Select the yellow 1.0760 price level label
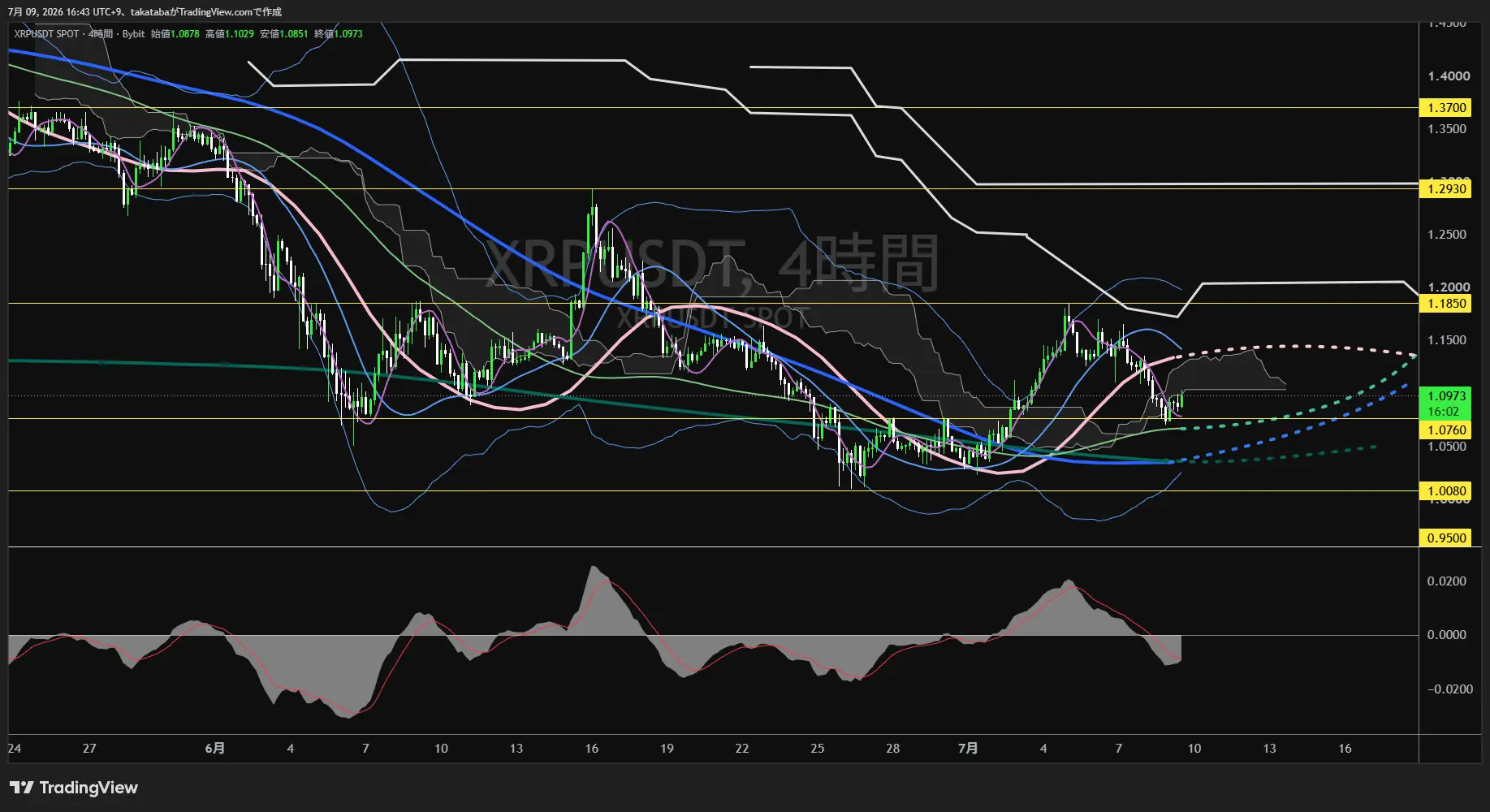The width and height of the screenshot is (1490, 812). [1445, 430]
